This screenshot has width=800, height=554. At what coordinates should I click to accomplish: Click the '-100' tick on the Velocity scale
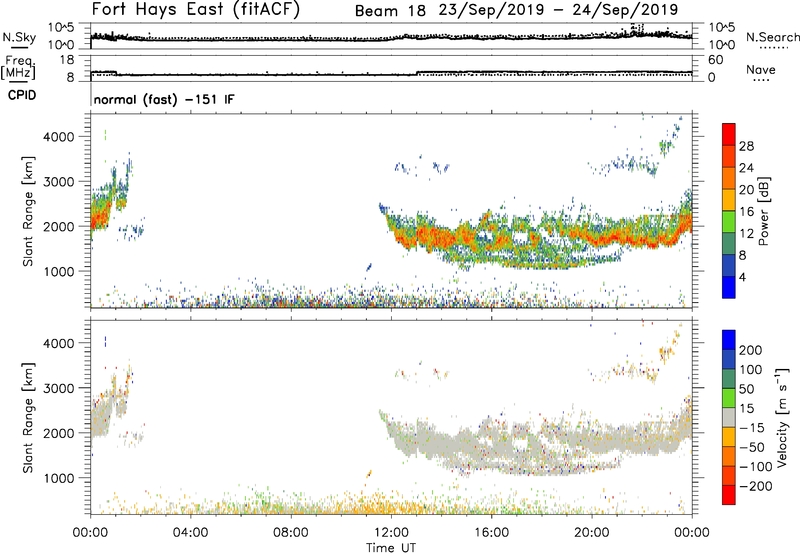click(x=756, y=466)
